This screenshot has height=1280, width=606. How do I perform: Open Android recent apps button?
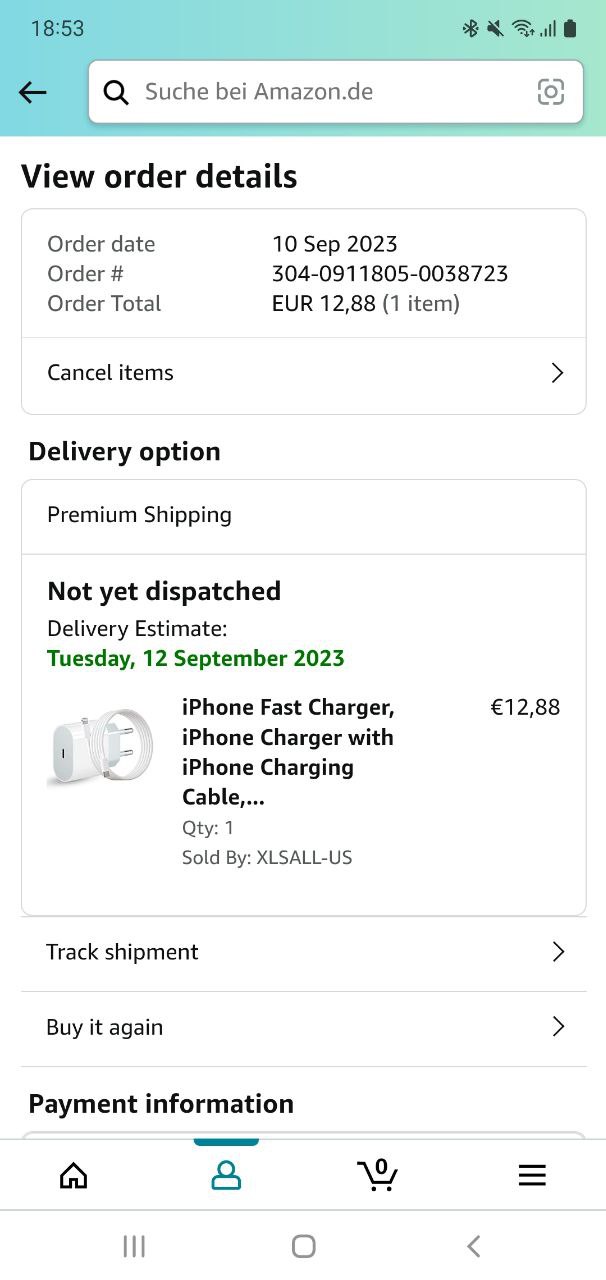133,1246
